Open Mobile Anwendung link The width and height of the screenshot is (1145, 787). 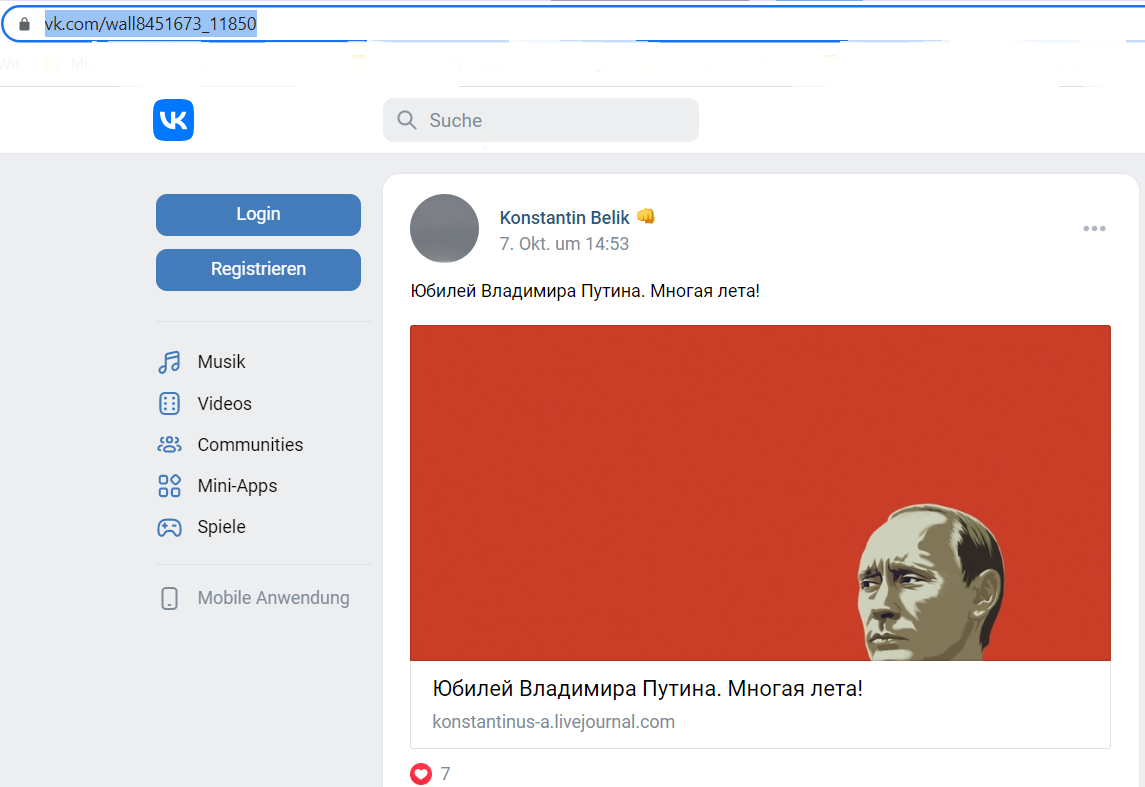(273, 598)
